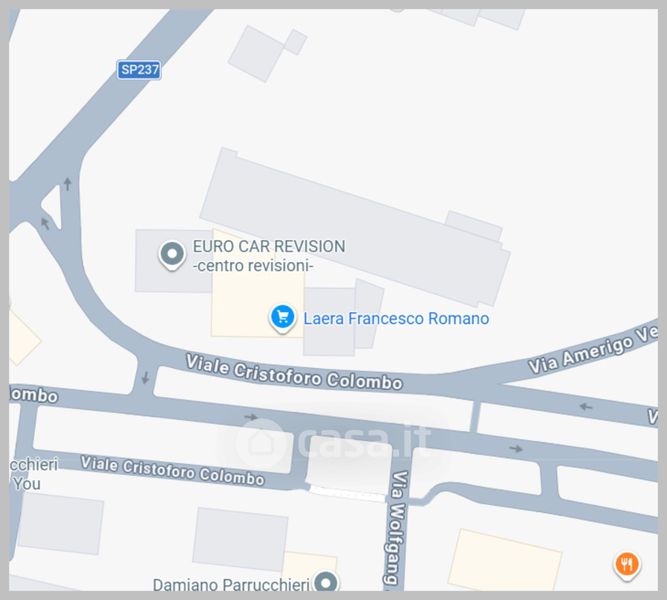Screen dimensions: 667x600
Task: Click the downward arrow on connector road
Action: coord(145,377)
